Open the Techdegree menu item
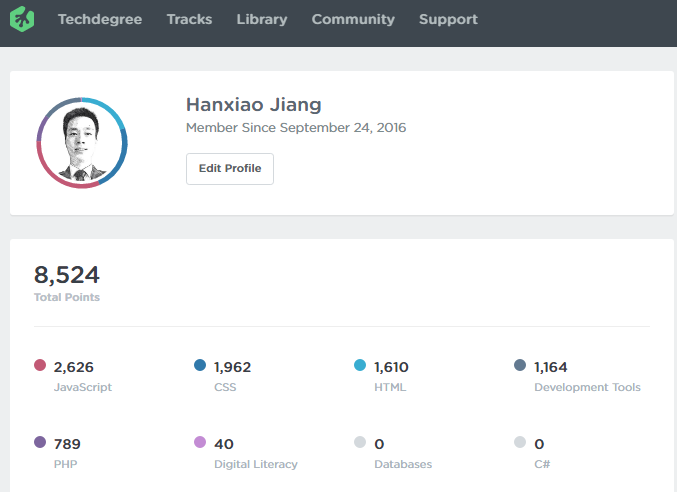The width and height of the screenshot is (677, 492). [x=100, y=19]
